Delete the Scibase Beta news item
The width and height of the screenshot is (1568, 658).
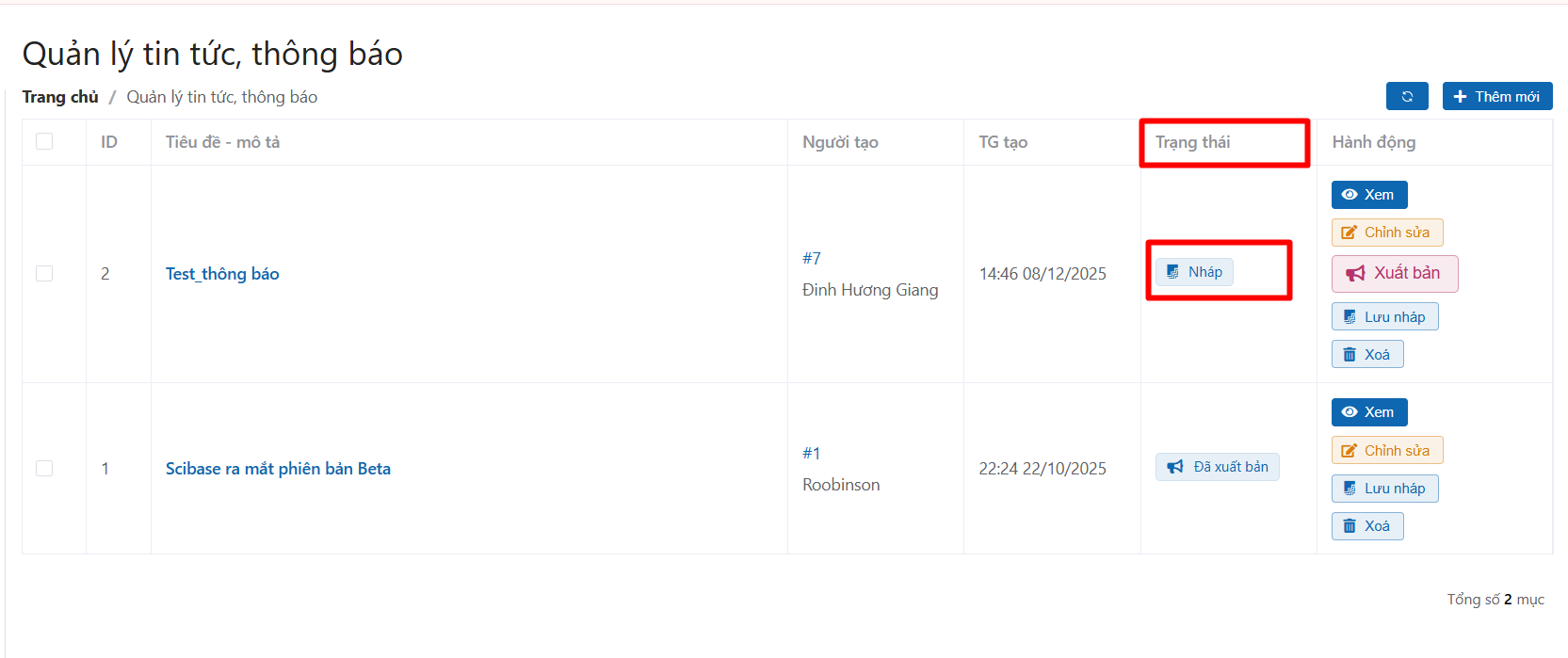tap(1366, 526)
